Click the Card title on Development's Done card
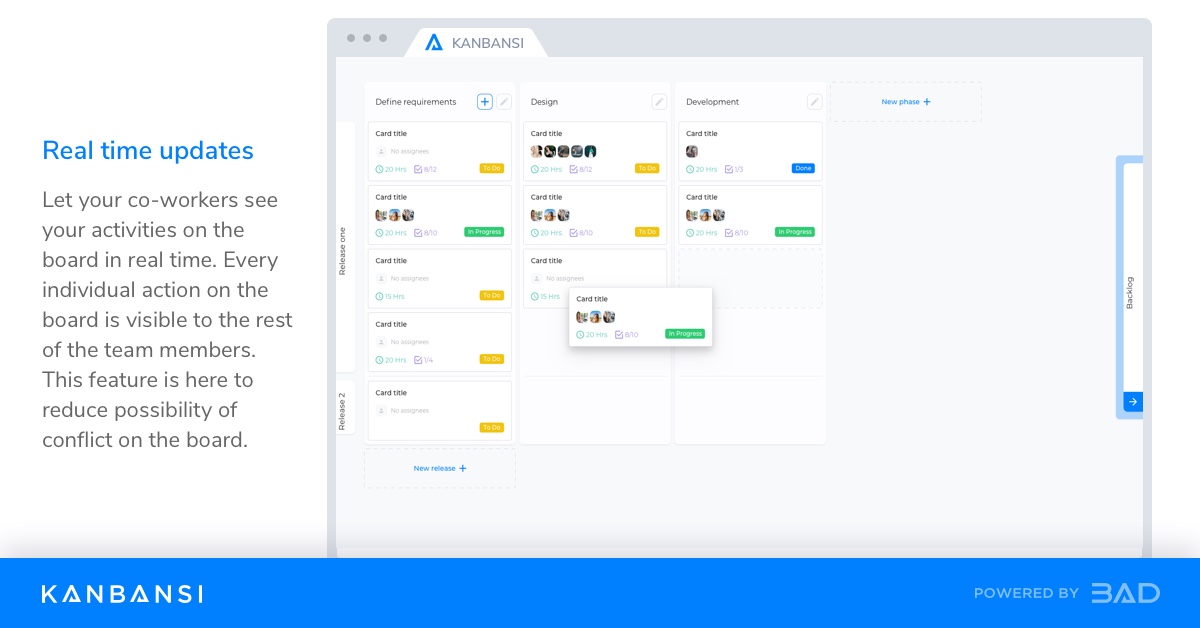The height and width of the screenshot is (628, 1200). click(x=702, y=133)
